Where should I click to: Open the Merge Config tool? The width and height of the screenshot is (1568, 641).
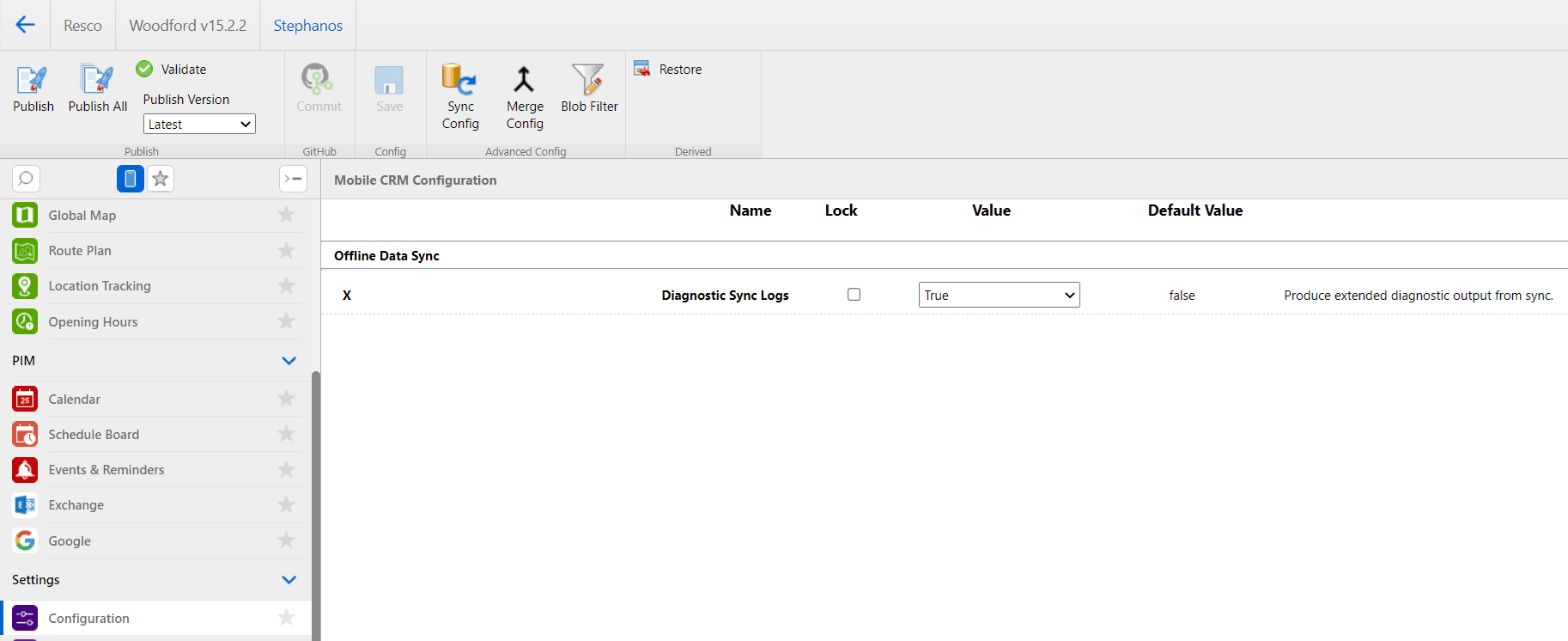(x=524, y=80)
